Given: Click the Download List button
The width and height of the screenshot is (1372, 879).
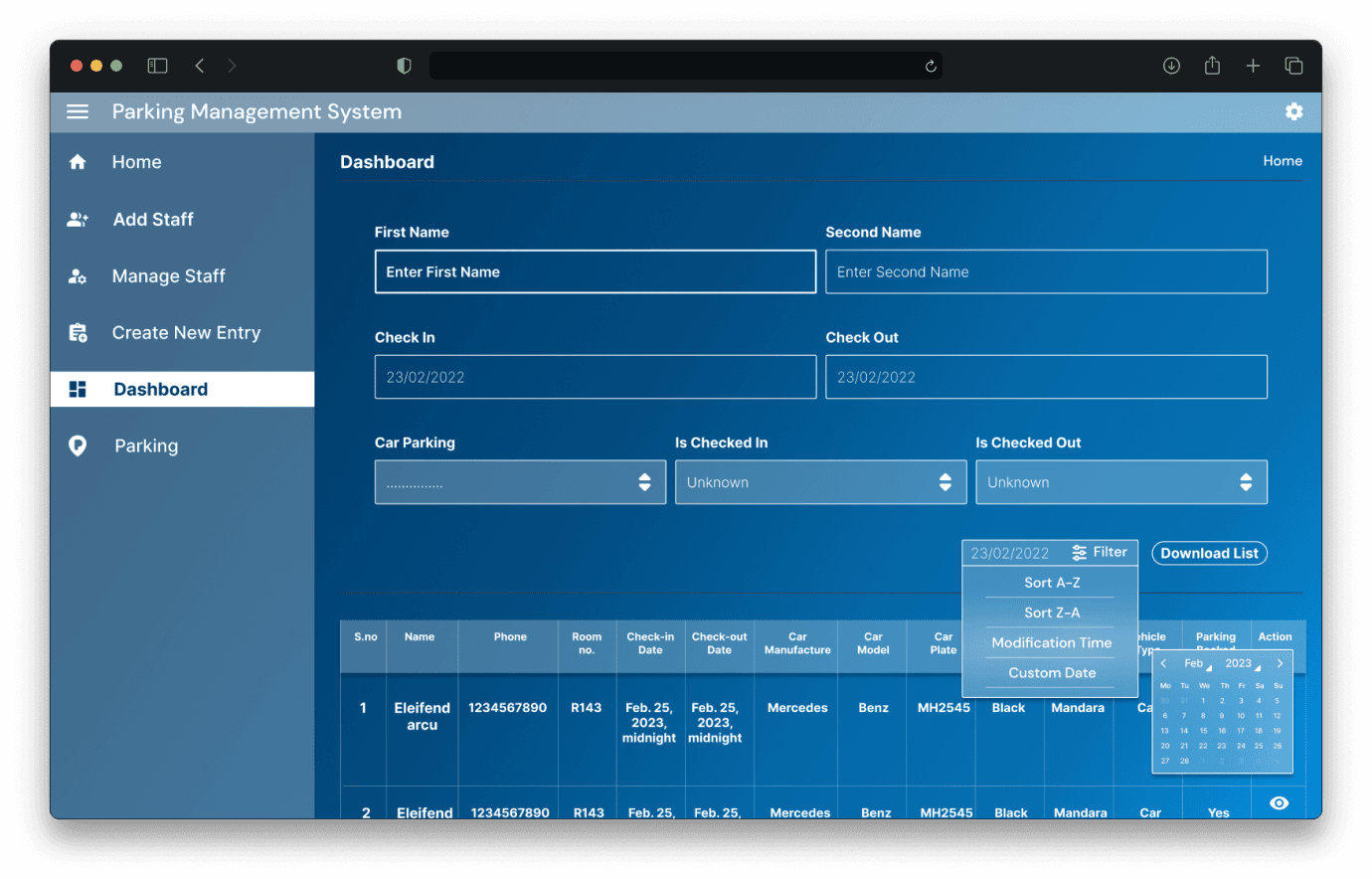Looking at the screenshot, I should pyautogui.click(x=1209, y=553).
